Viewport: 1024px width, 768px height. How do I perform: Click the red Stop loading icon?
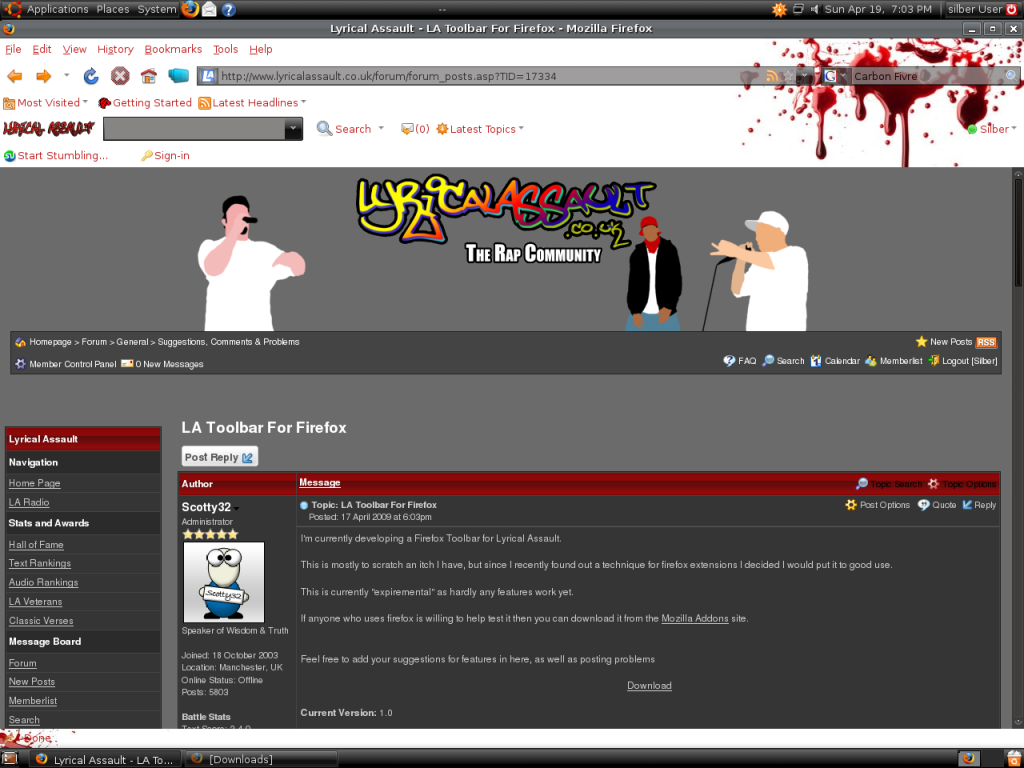(x=120, y=76)
